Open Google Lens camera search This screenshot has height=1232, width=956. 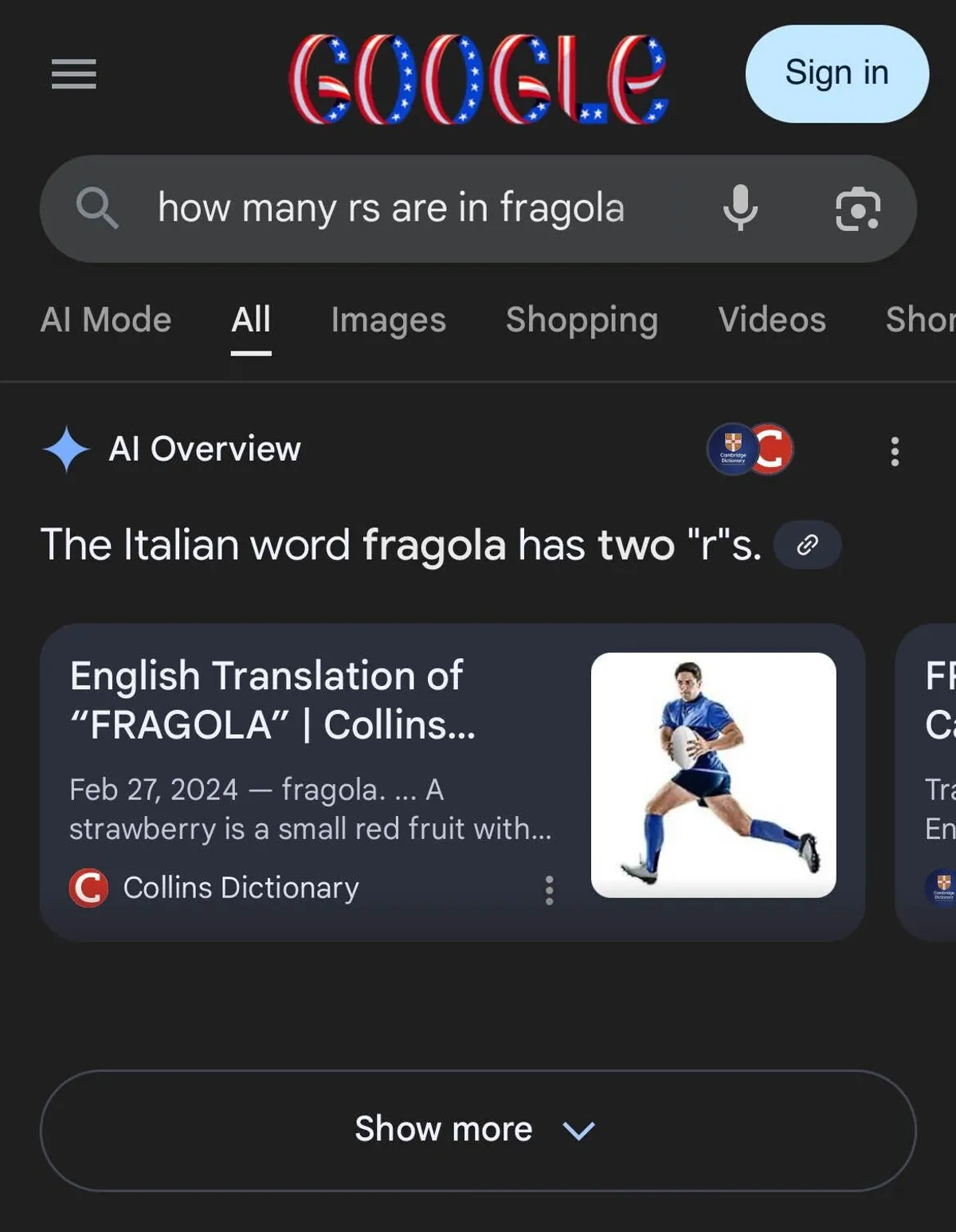pos(857,209)
